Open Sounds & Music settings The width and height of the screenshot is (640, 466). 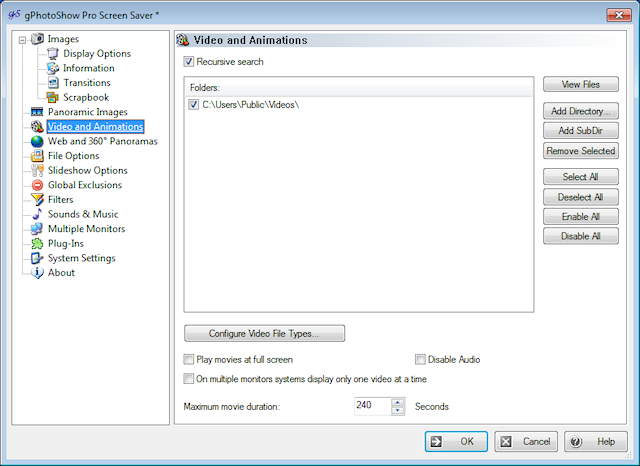click(x=83, y=214)
